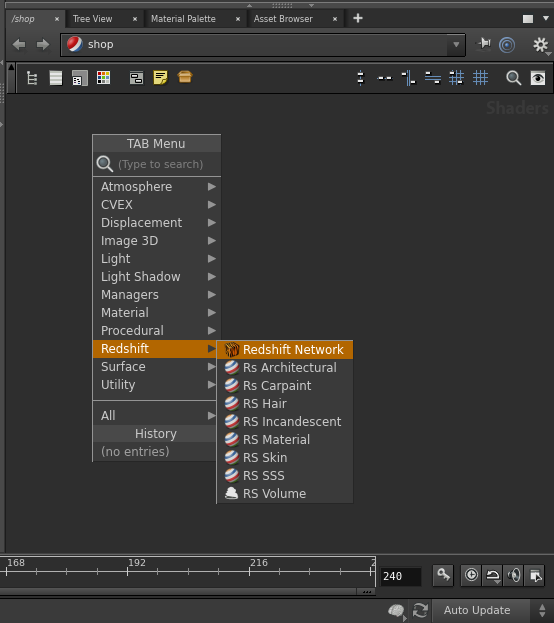The image size is (554, 623).
Task: Expand the Displacement submenu
Action: pyautogui.click(x=157, y=222)
